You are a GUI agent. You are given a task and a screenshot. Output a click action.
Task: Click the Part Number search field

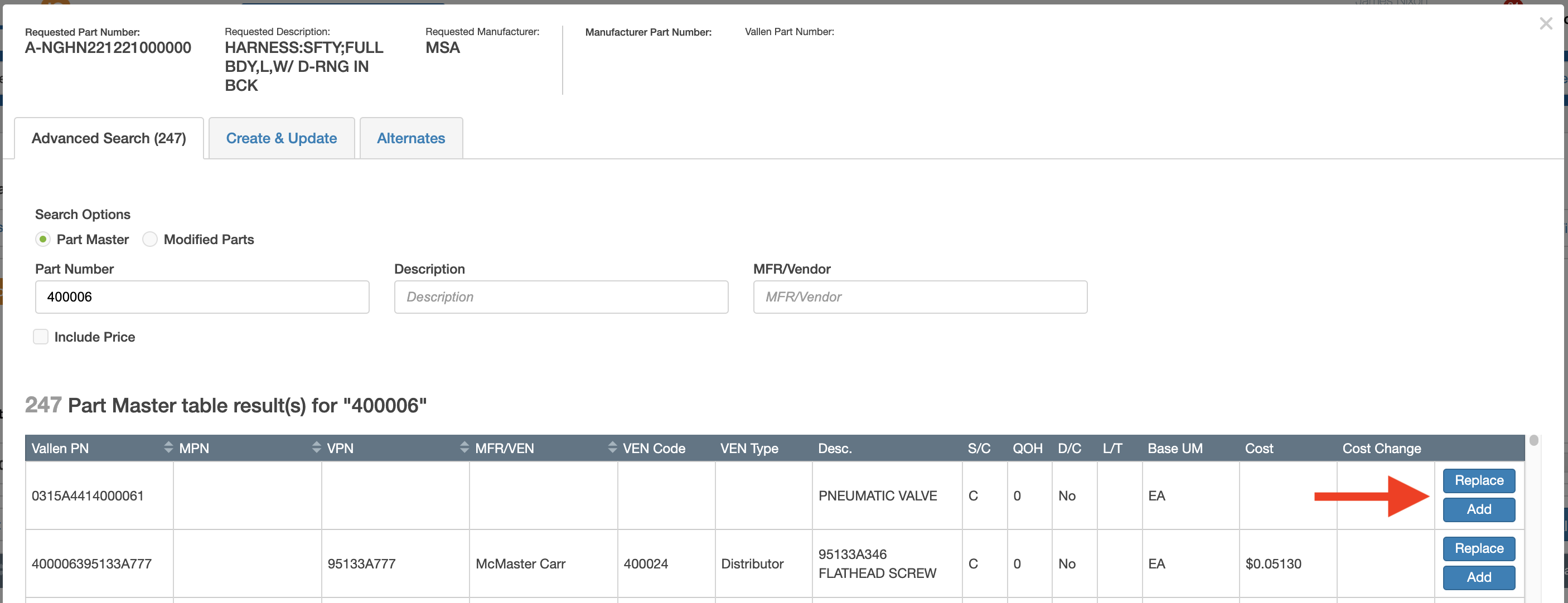click(202, 297)
